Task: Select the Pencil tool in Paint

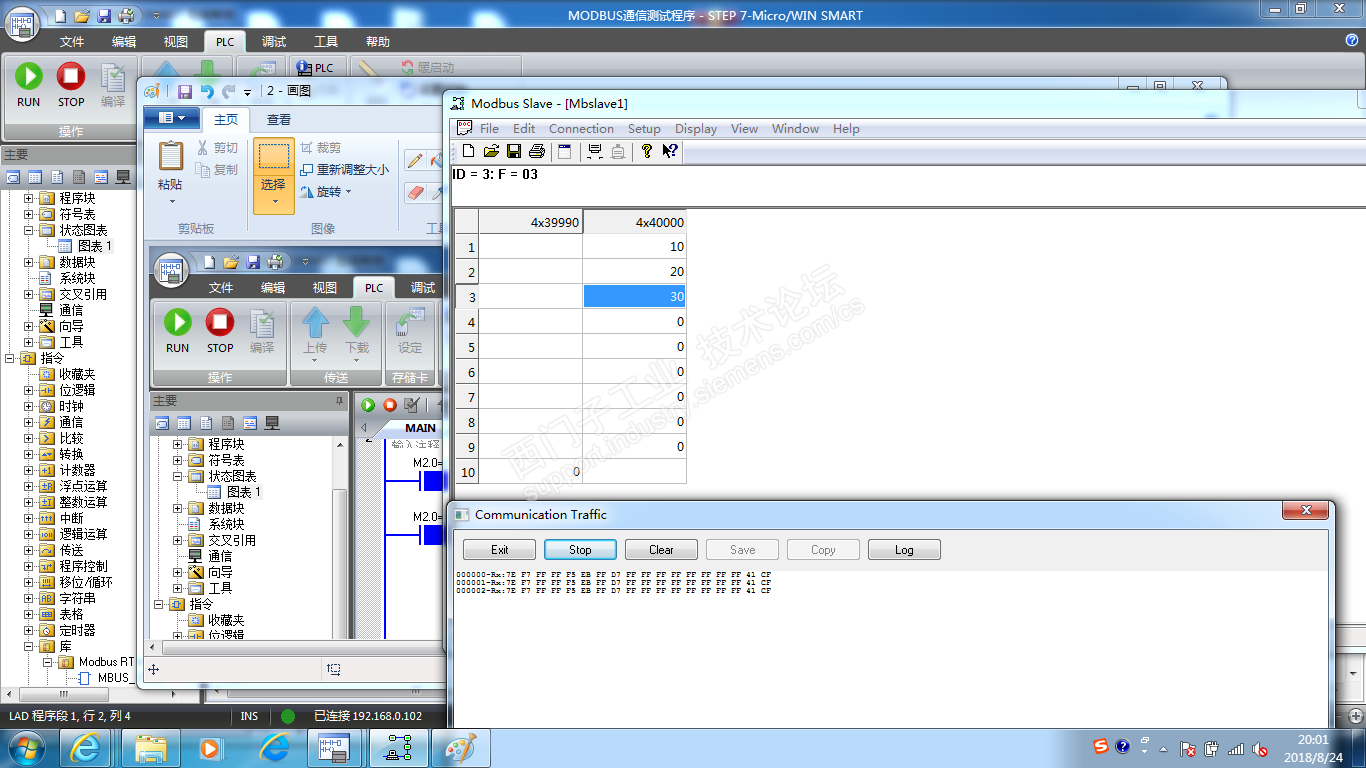Action: (415, 161)
